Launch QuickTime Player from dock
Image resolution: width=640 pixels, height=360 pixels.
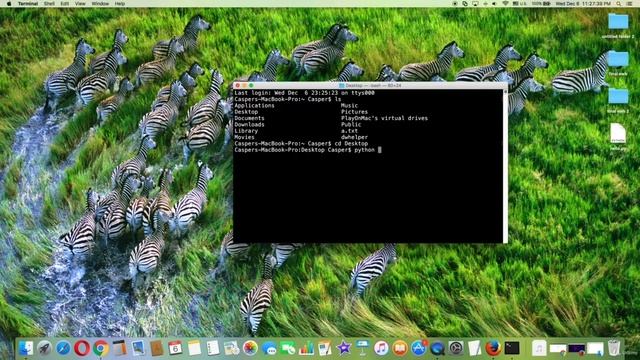click(437, 348)
